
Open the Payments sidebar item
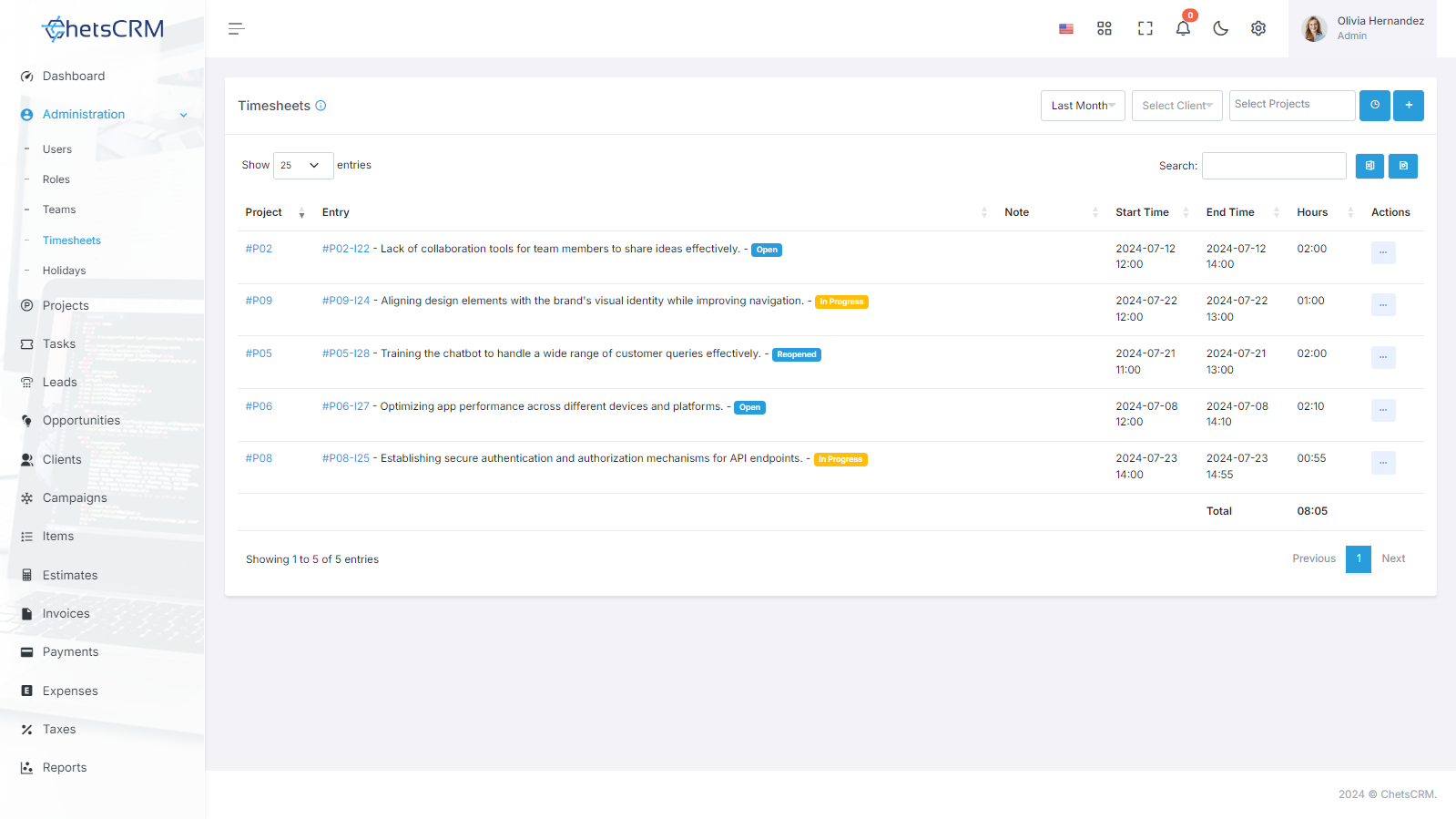pyautogui.click(x=70, y=652)
